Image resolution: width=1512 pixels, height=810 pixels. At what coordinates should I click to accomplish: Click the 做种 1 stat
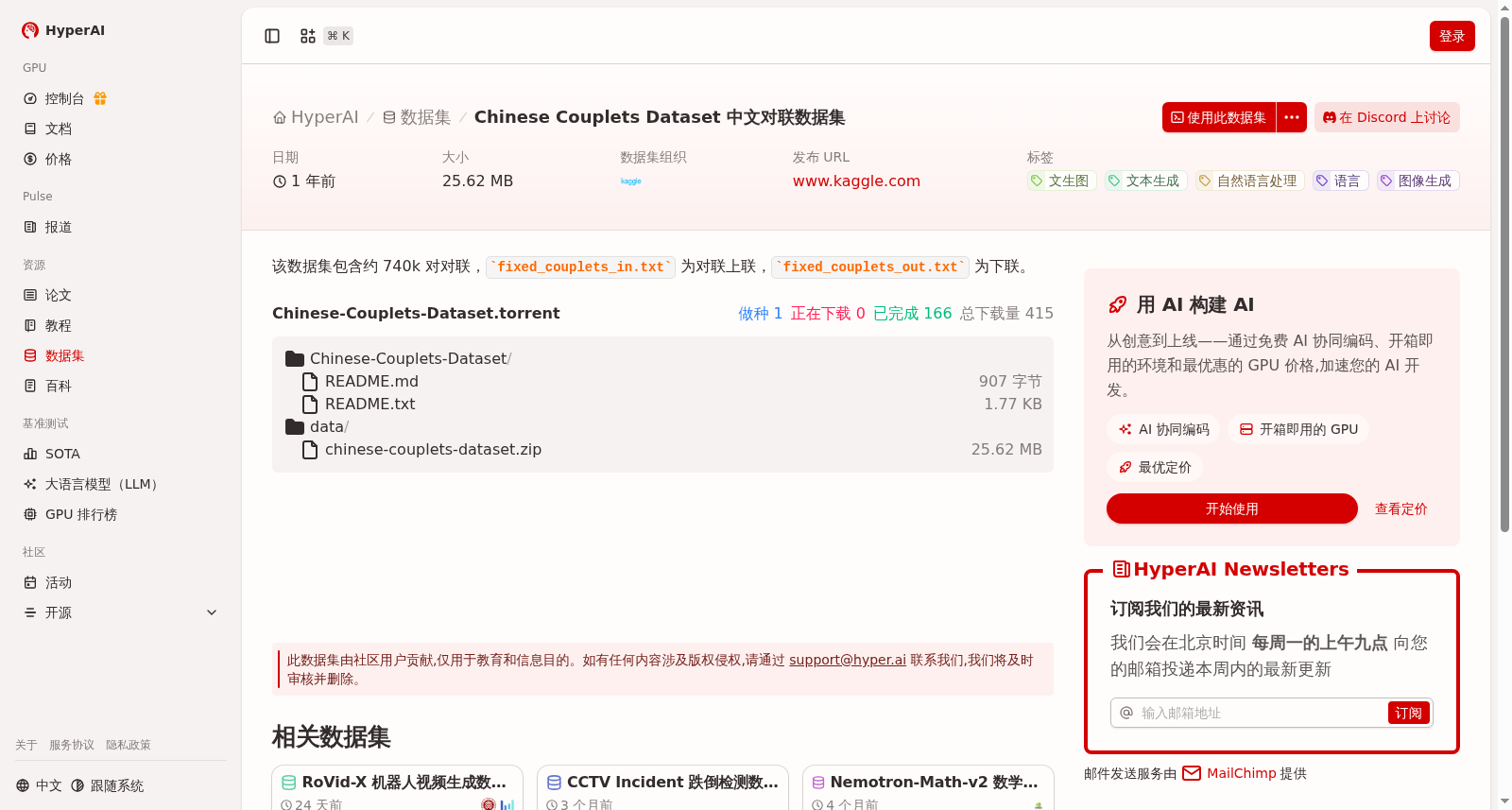click(760, 313)
